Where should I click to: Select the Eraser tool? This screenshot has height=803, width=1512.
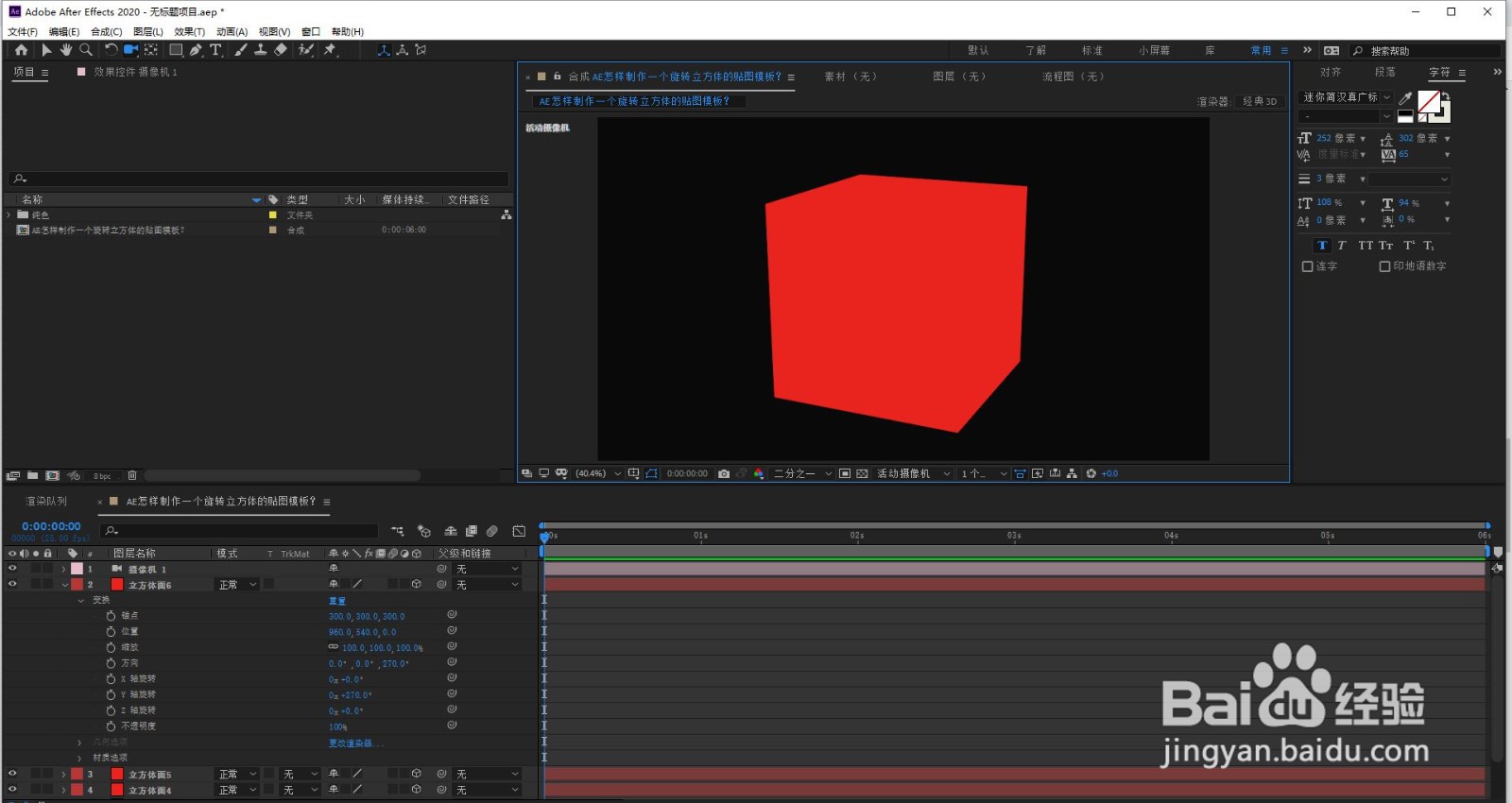281,50
